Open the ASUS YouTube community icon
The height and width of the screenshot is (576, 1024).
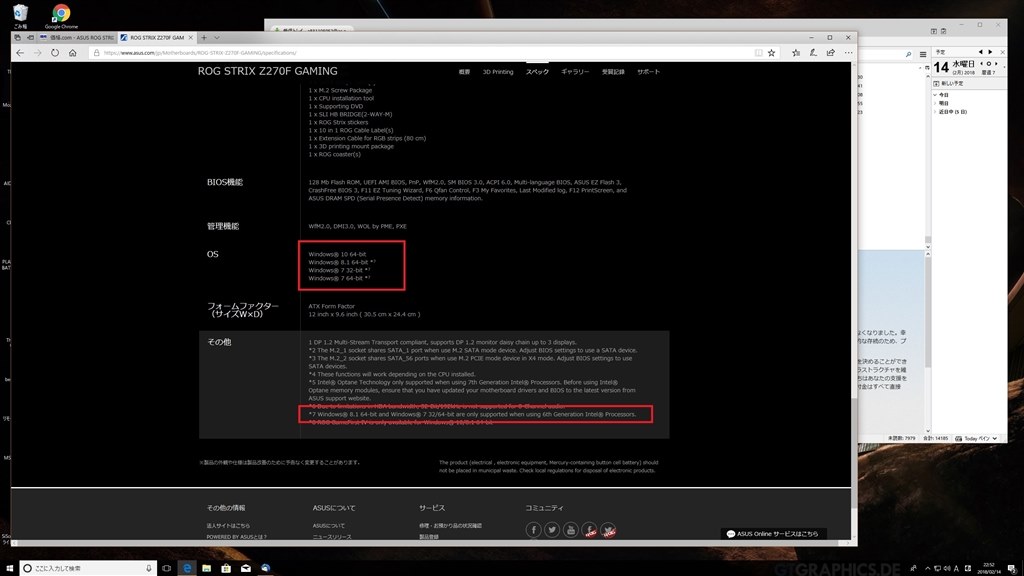pyautogui.click(x=570, y=530)
